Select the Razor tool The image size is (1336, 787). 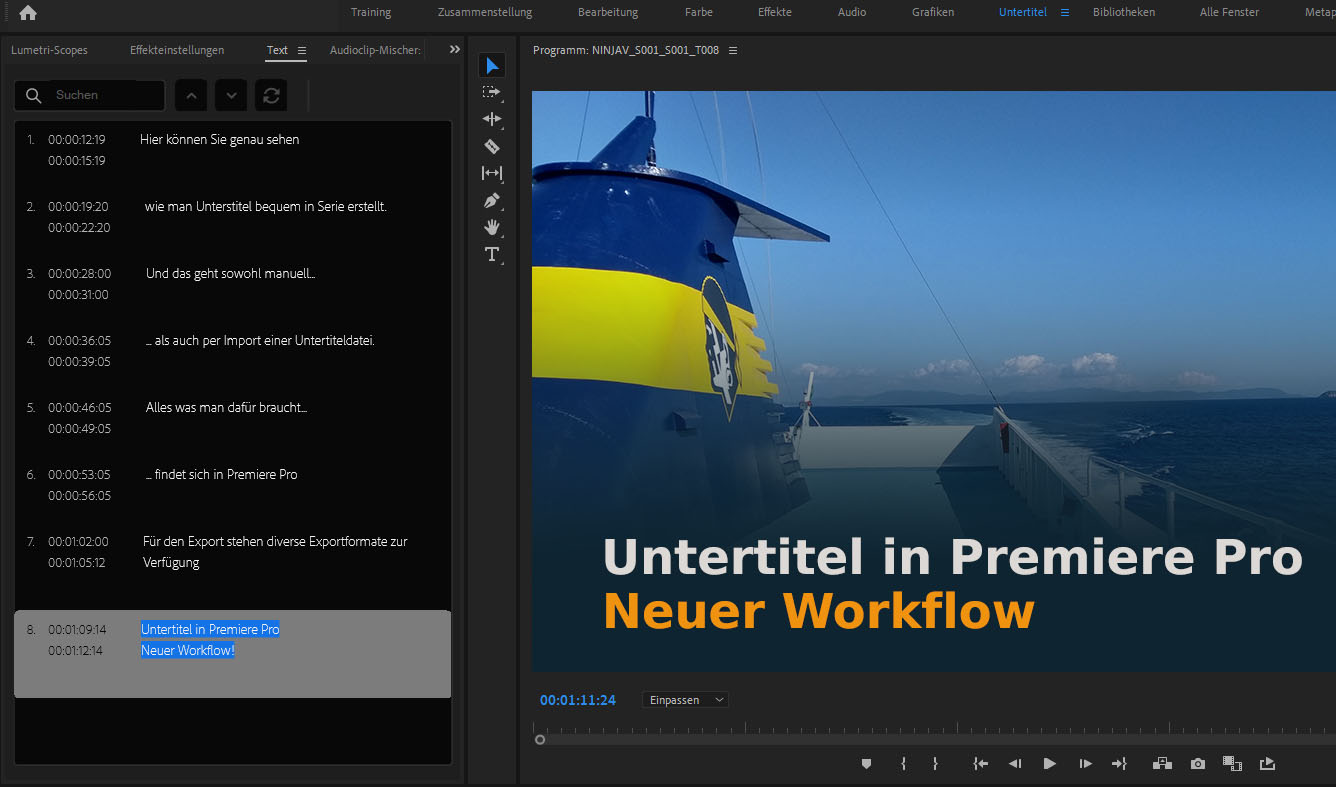point(491,146)
